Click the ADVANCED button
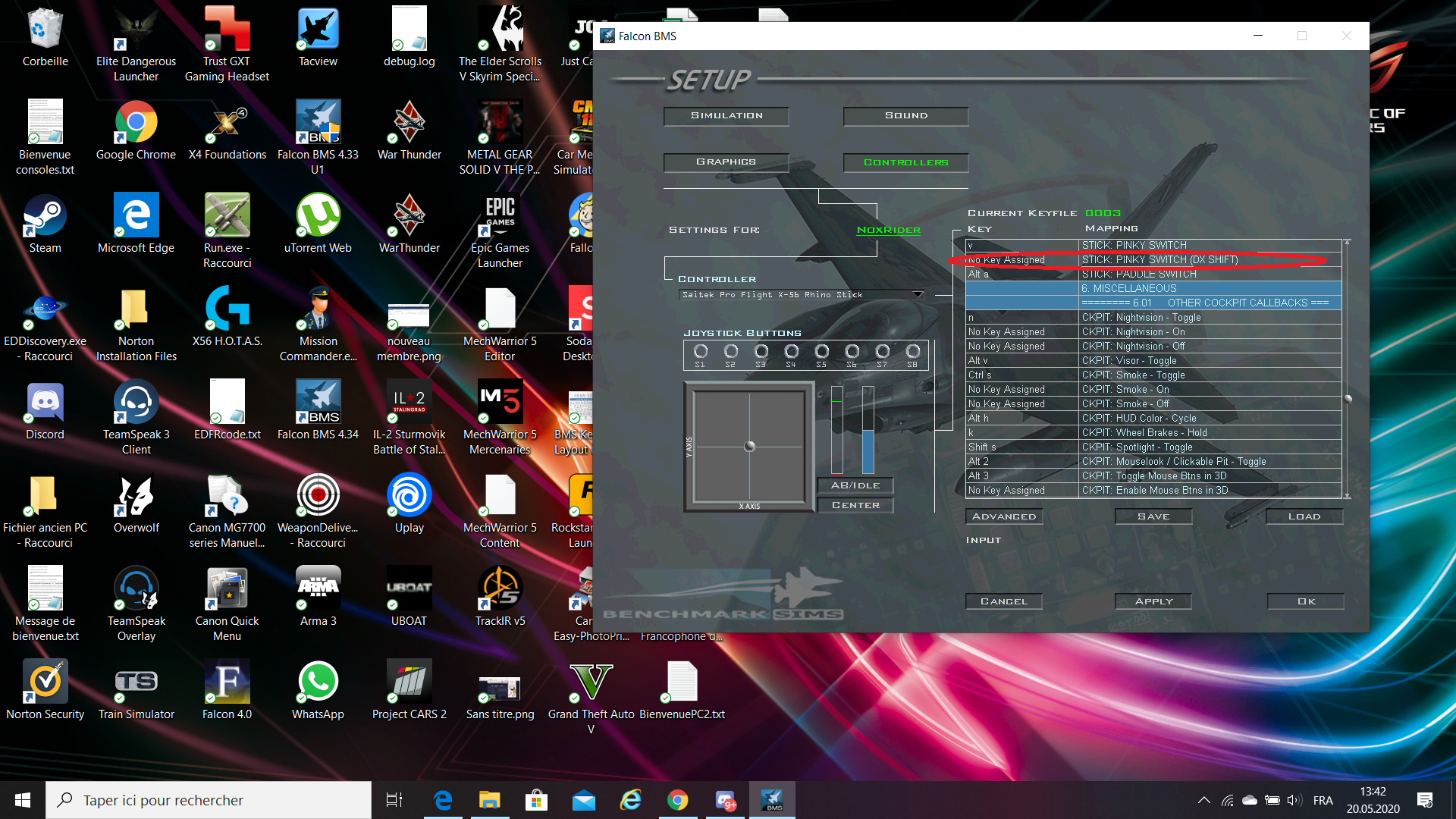 (1004, 516)
